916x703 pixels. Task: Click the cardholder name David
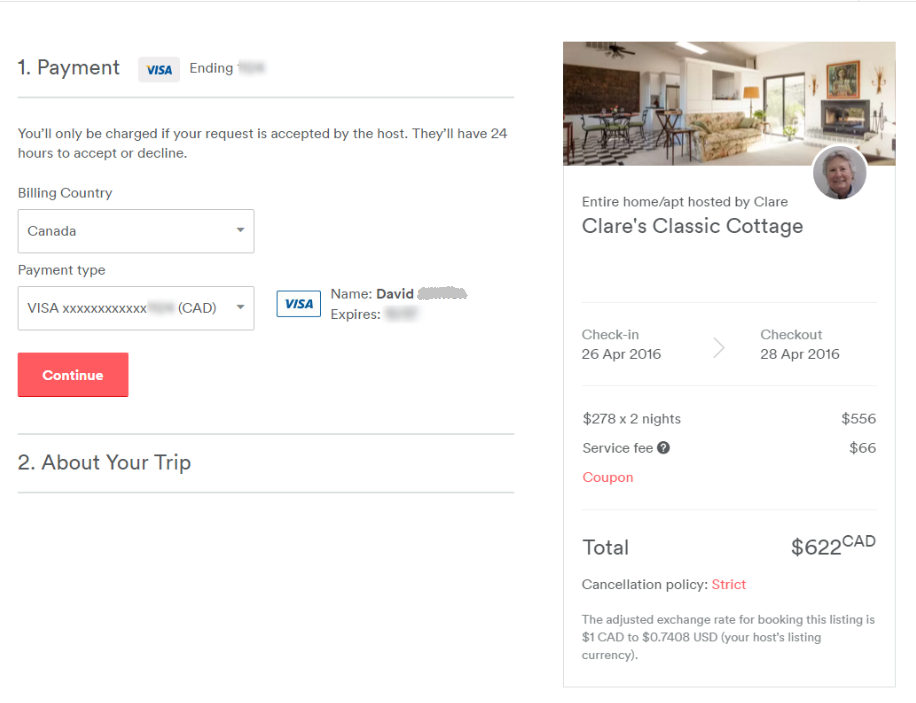[x=395, y=294]
